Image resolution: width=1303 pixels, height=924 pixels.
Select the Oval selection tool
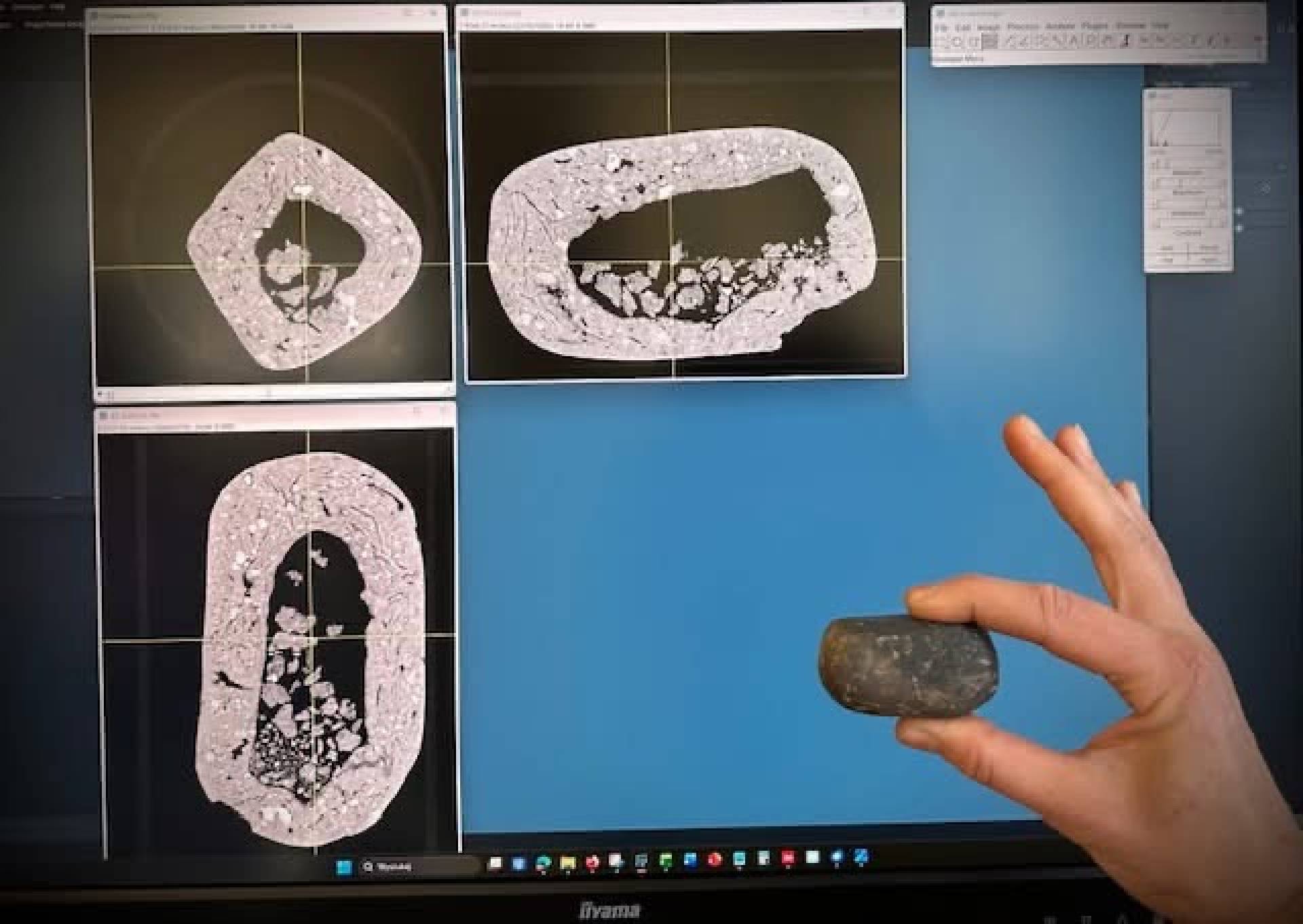coord(957,41)
